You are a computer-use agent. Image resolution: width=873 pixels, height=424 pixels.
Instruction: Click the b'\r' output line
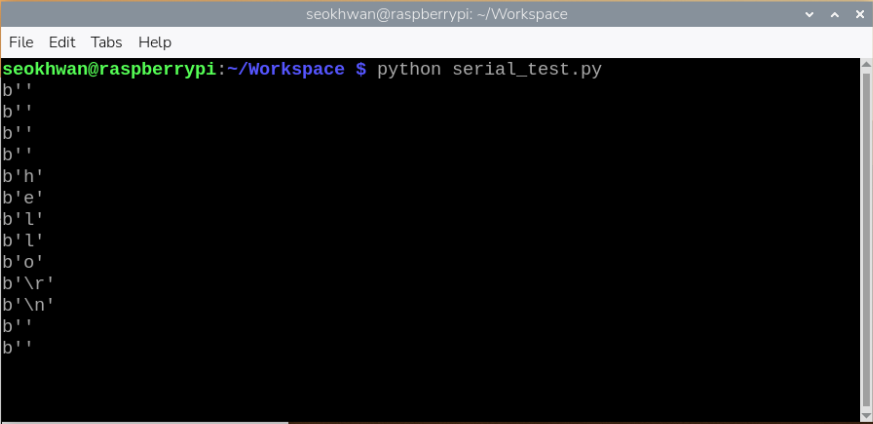pos(28,284)
